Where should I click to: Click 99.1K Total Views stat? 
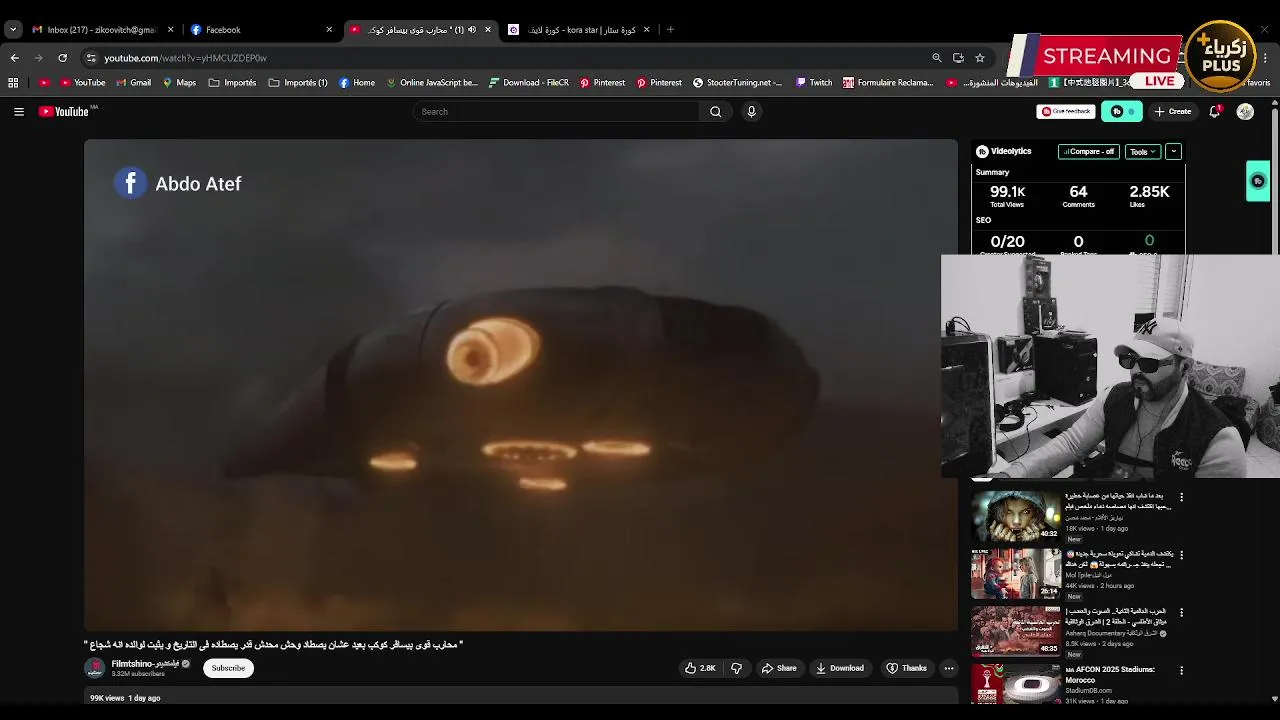point(1007,196)
